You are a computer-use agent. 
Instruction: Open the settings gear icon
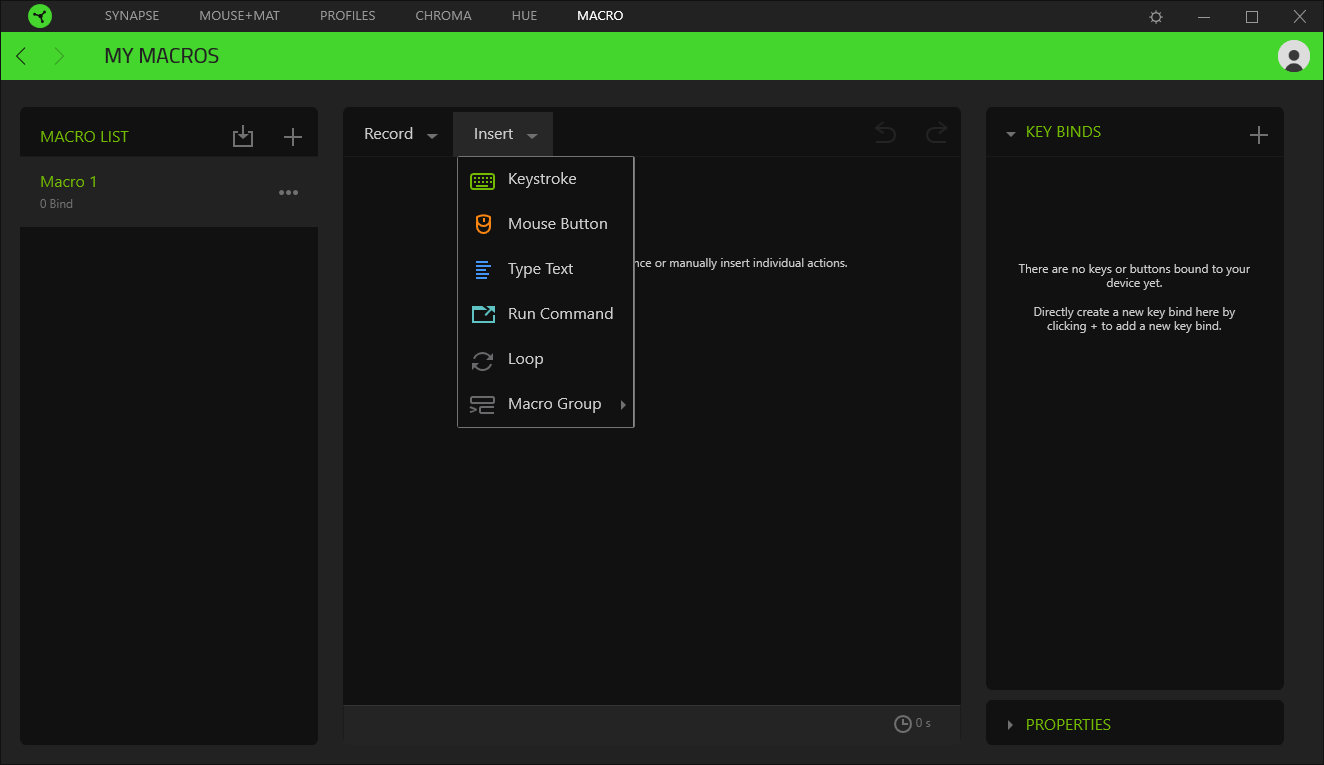click(1156, 17)
